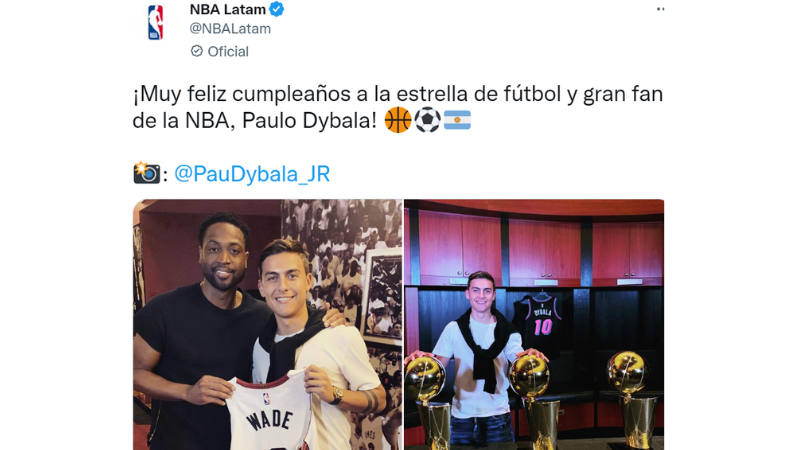
Task: Click the WADE jersey in left photo
Action: coord(270,413)
